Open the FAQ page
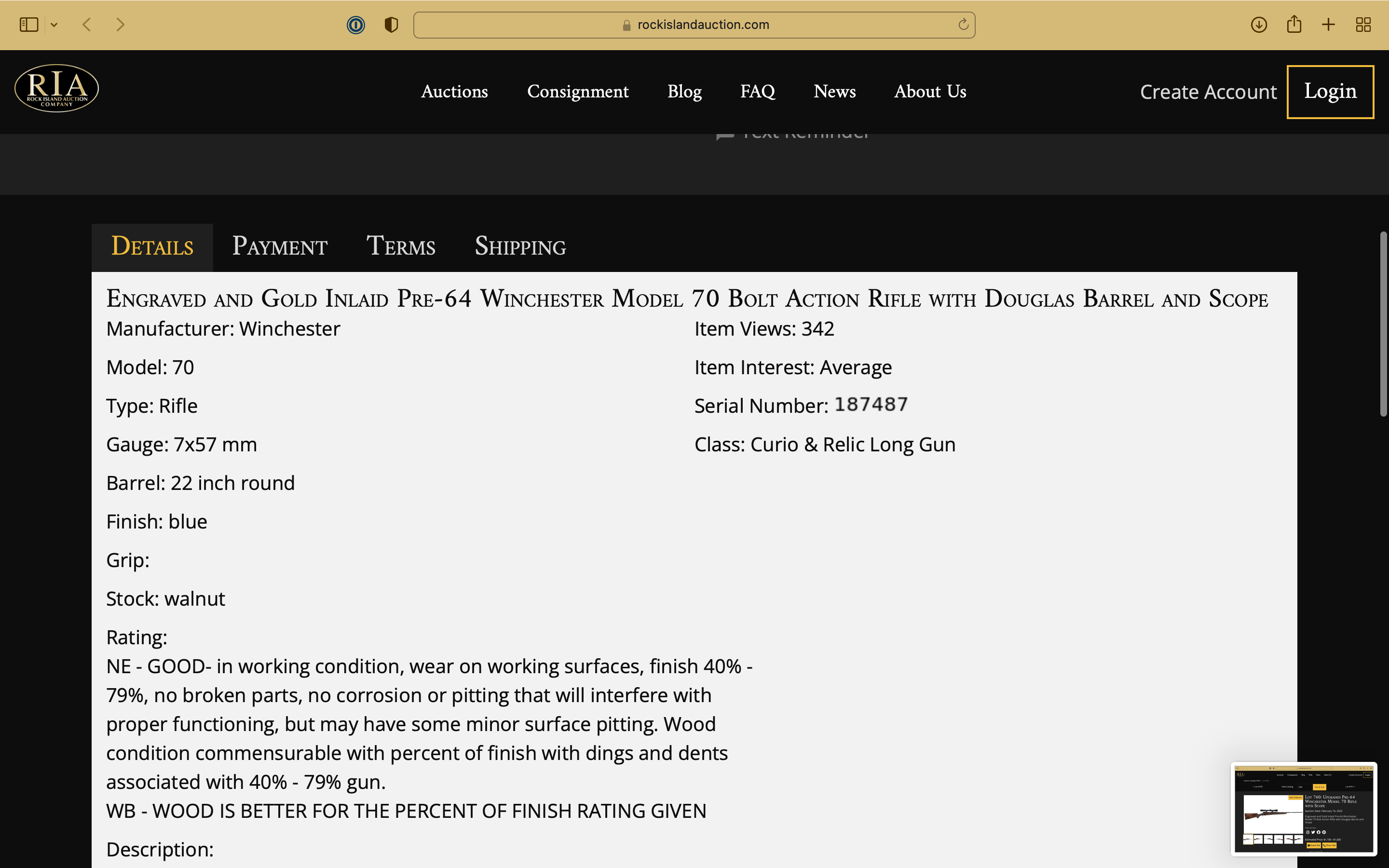This screenshot has height=868, width=1389. tap(758, 91)
